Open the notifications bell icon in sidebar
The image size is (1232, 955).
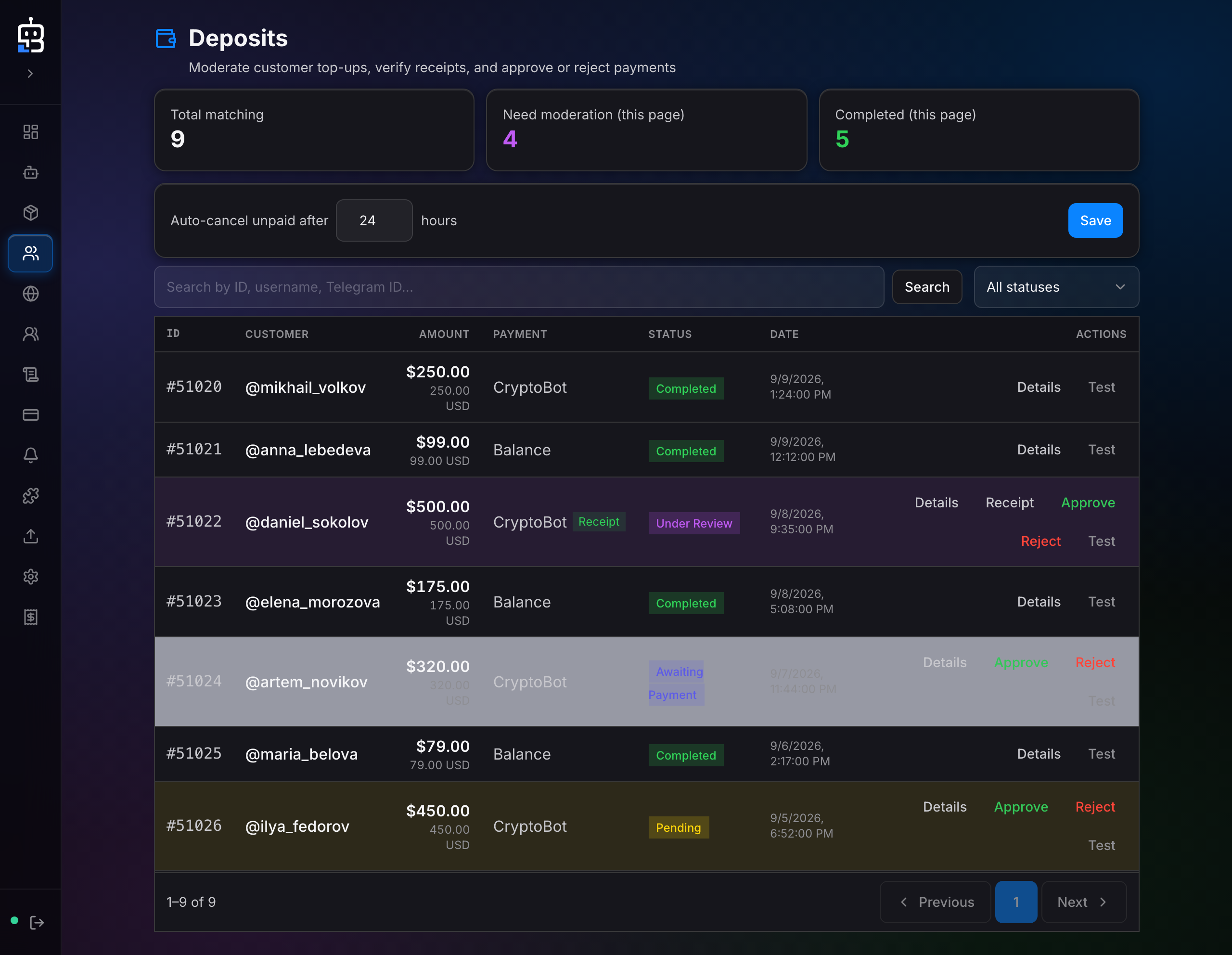[30, 455]
